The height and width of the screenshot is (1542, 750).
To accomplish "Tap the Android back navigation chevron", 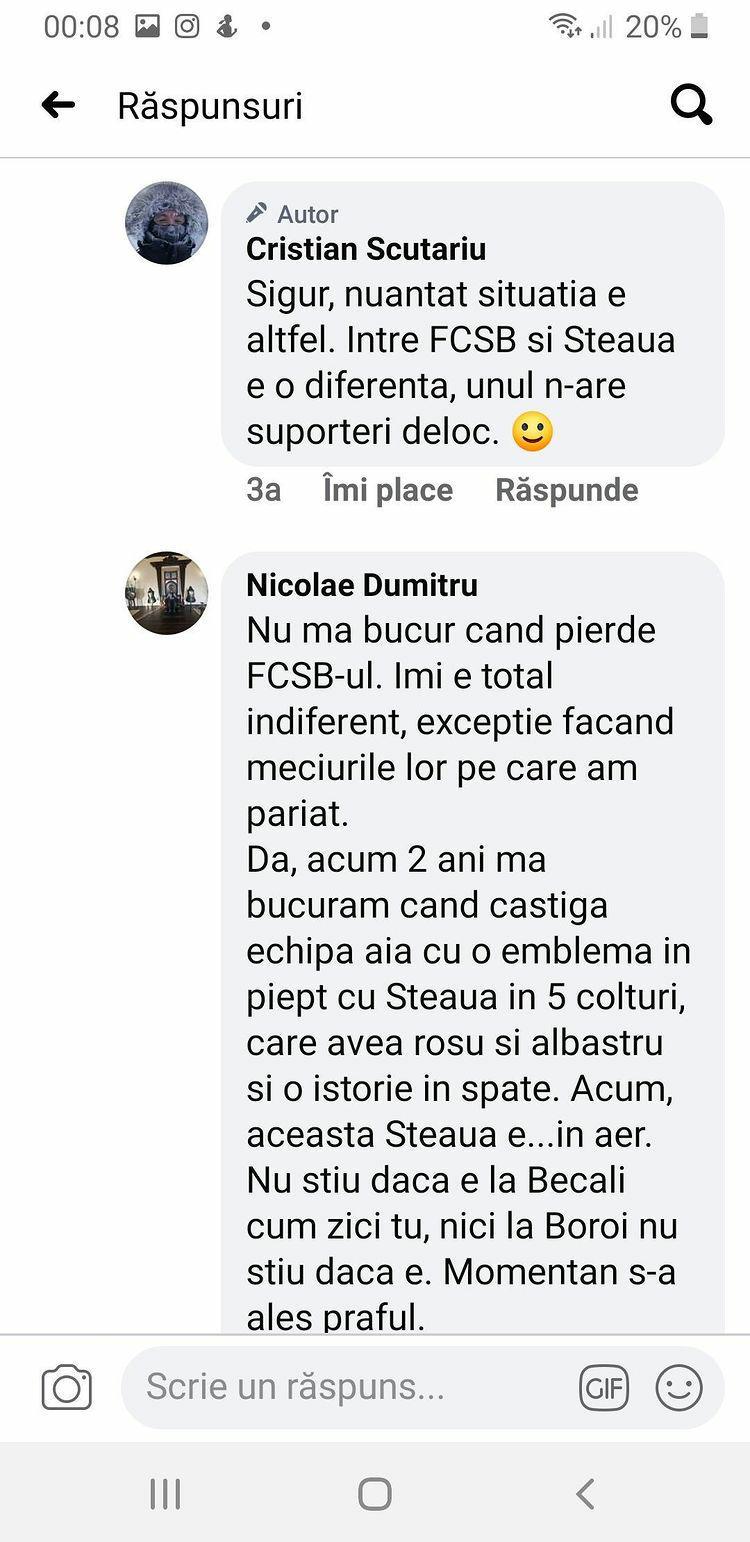I will 585,1494.
